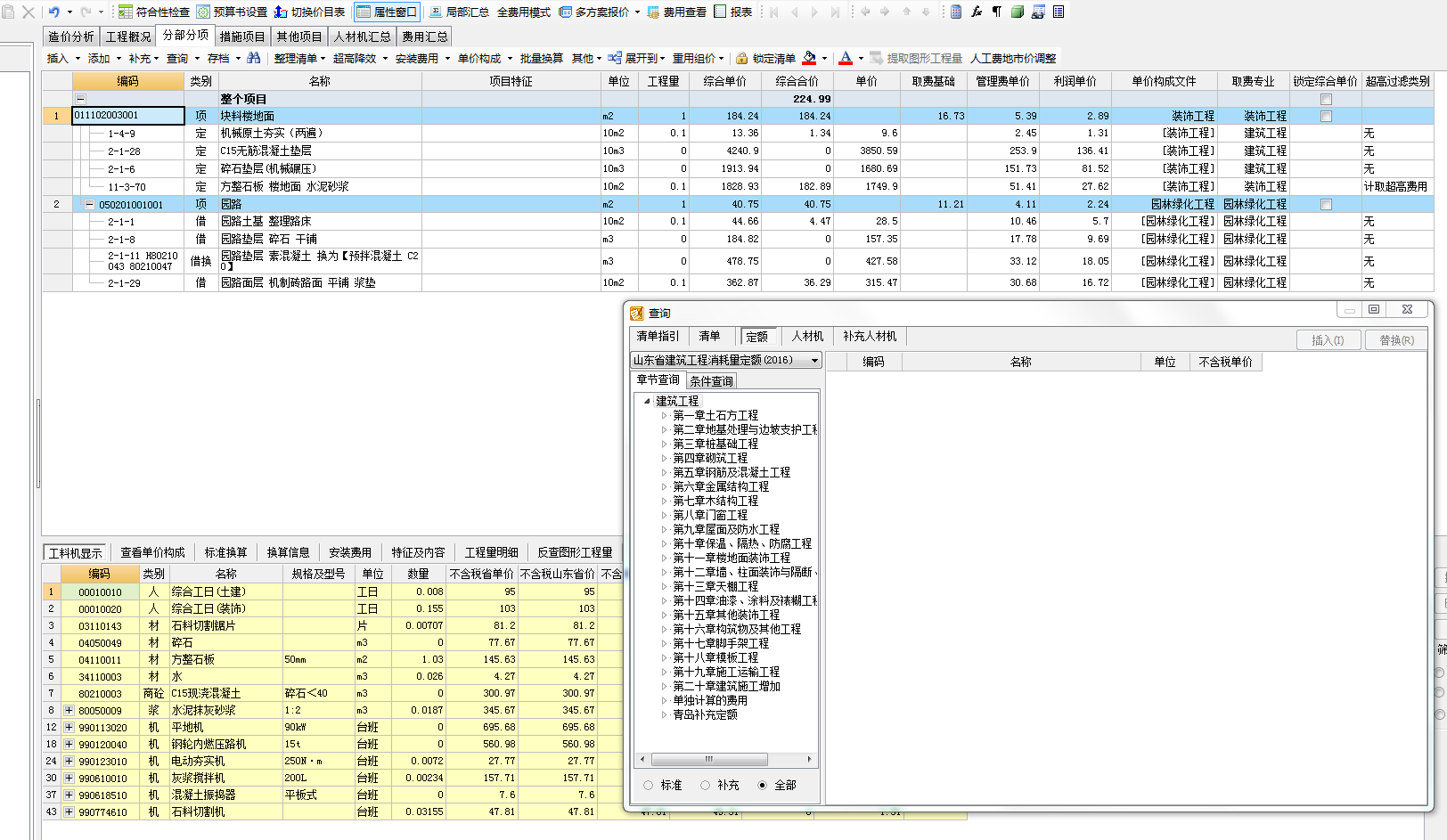Switch to 条件查询 tab
1447x840 pixels.
711,380
